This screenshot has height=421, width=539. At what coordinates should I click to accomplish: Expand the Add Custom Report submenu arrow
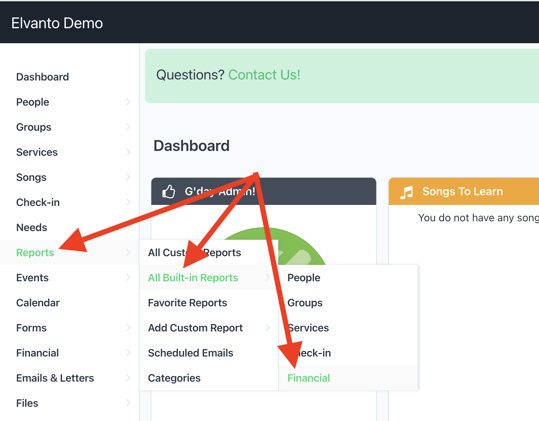click(267, 328)
